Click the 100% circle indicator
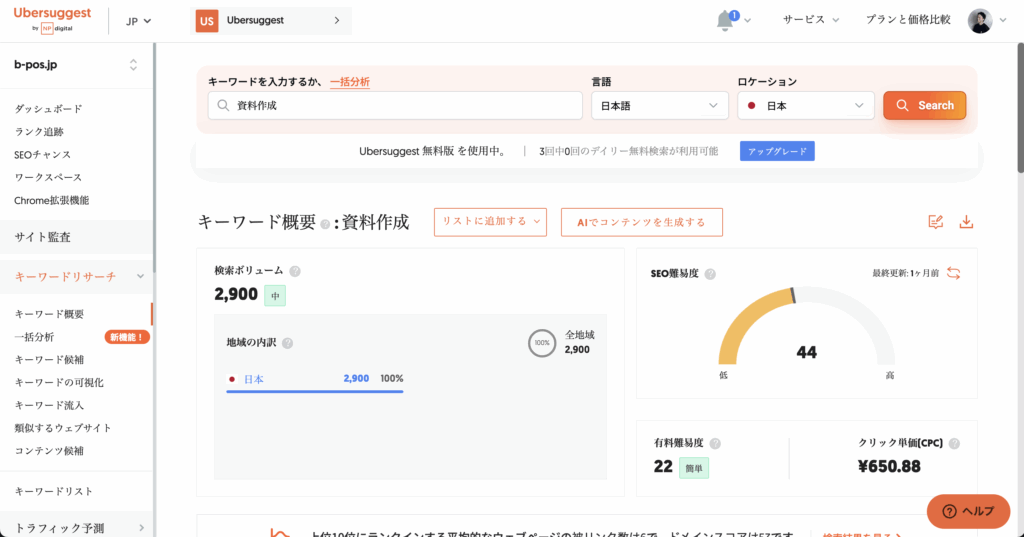Viewport: 1024px width, 537px height. (x=542, y=343)
